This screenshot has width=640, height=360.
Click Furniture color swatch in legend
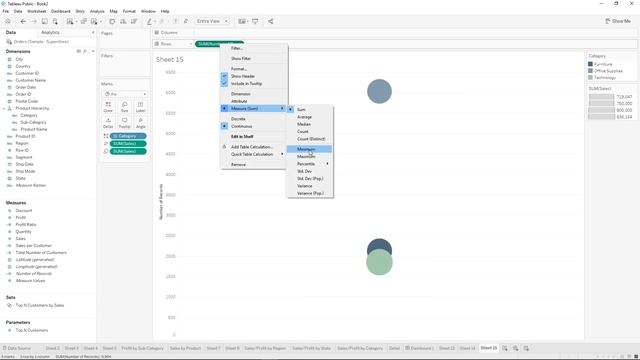coord(590,64)
